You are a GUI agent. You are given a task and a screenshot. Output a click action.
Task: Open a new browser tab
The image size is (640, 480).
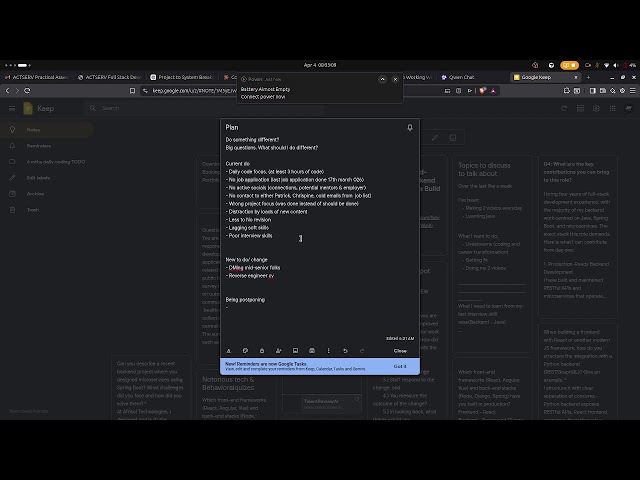pyautogui.click(x=588, y=77)
